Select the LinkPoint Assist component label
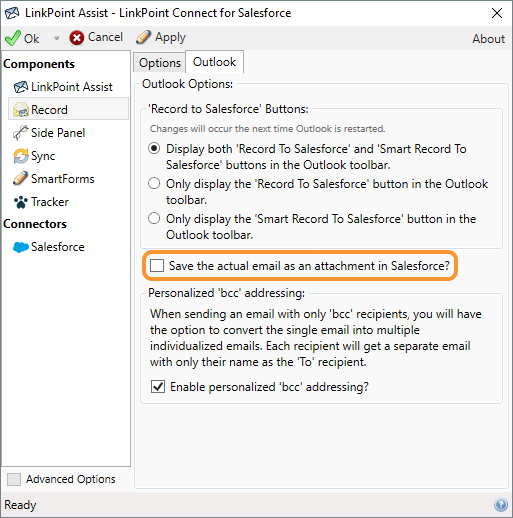Image resolution: width=513 pixels, height=518 pixels. tap(72, 87)
